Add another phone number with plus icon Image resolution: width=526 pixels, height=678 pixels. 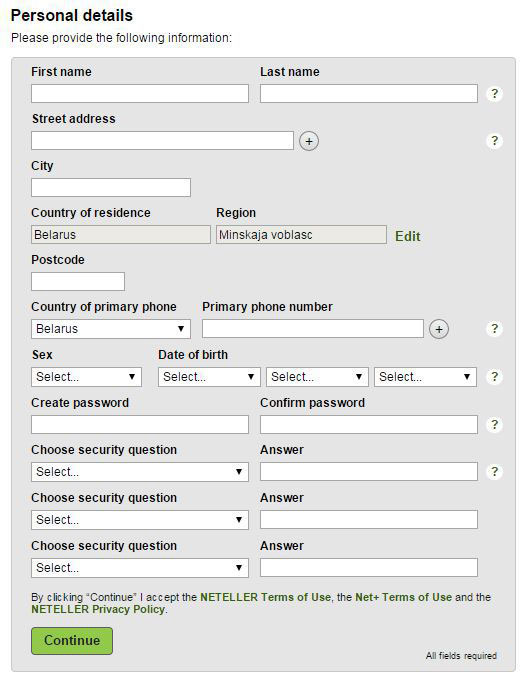(439, 329)
